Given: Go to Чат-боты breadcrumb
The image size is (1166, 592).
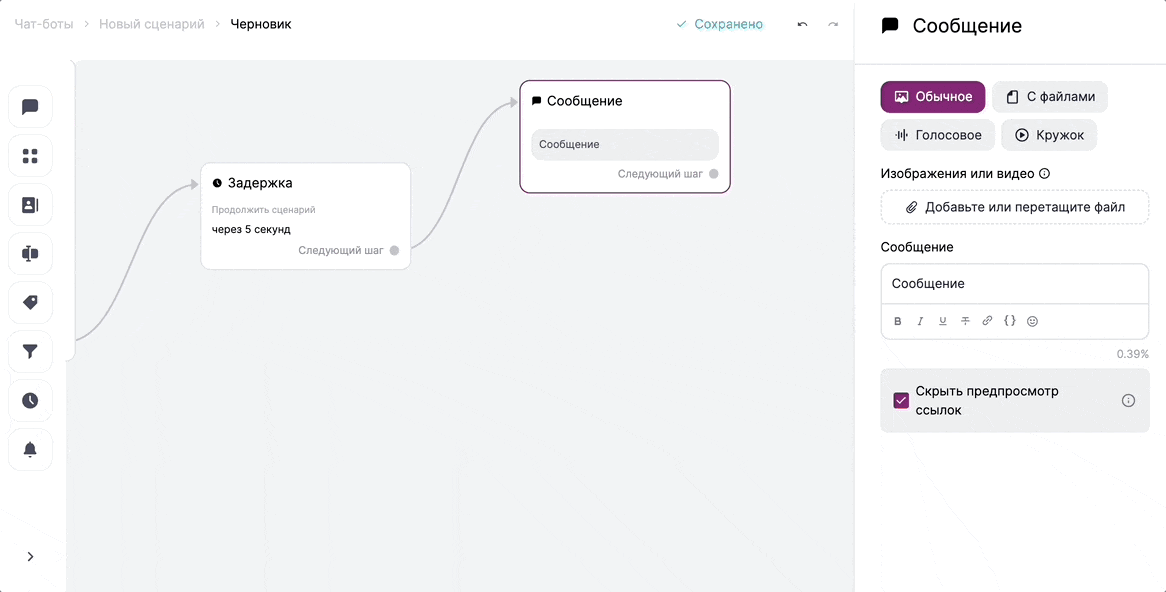Looking at the screenshot, I should pyautogui.click(x=44, y=25).
